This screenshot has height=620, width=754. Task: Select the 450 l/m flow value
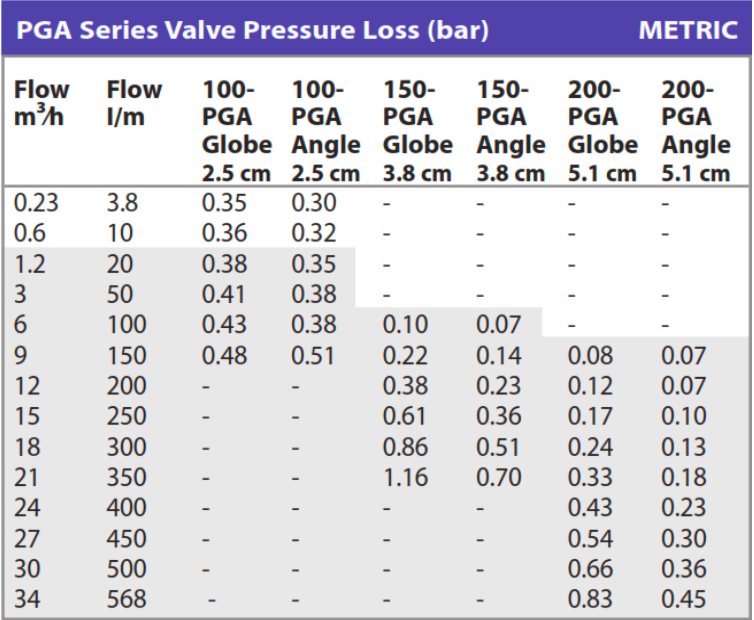126,538
